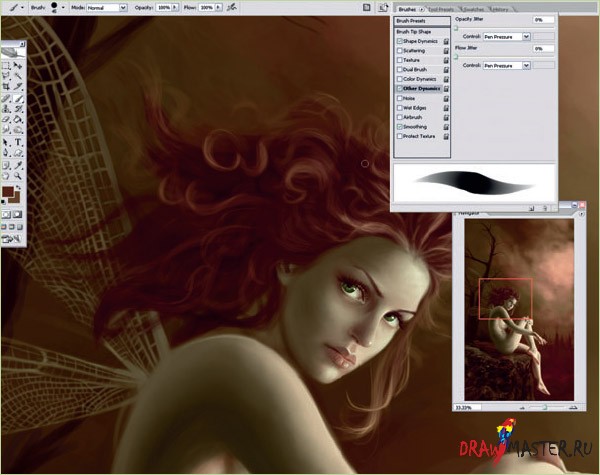Viewport: 600px width, 475px height.
Task: Enable the Scattering checkbox
Action: coord(399,51)
